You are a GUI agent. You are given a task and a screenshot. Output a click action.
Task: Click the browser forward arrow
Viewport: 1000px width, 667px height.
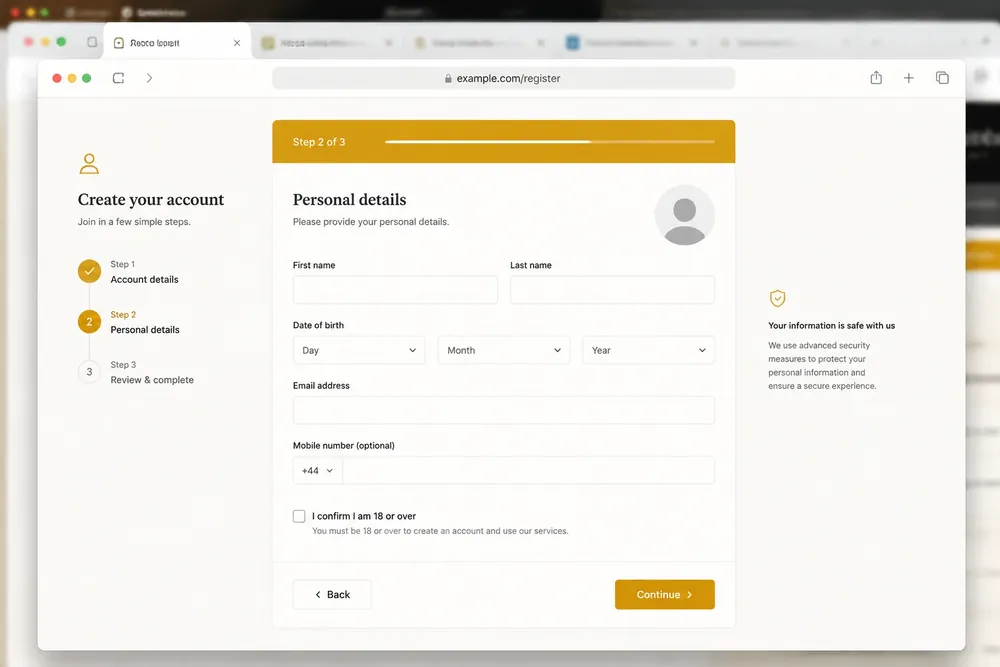click(x=149, y=78)
